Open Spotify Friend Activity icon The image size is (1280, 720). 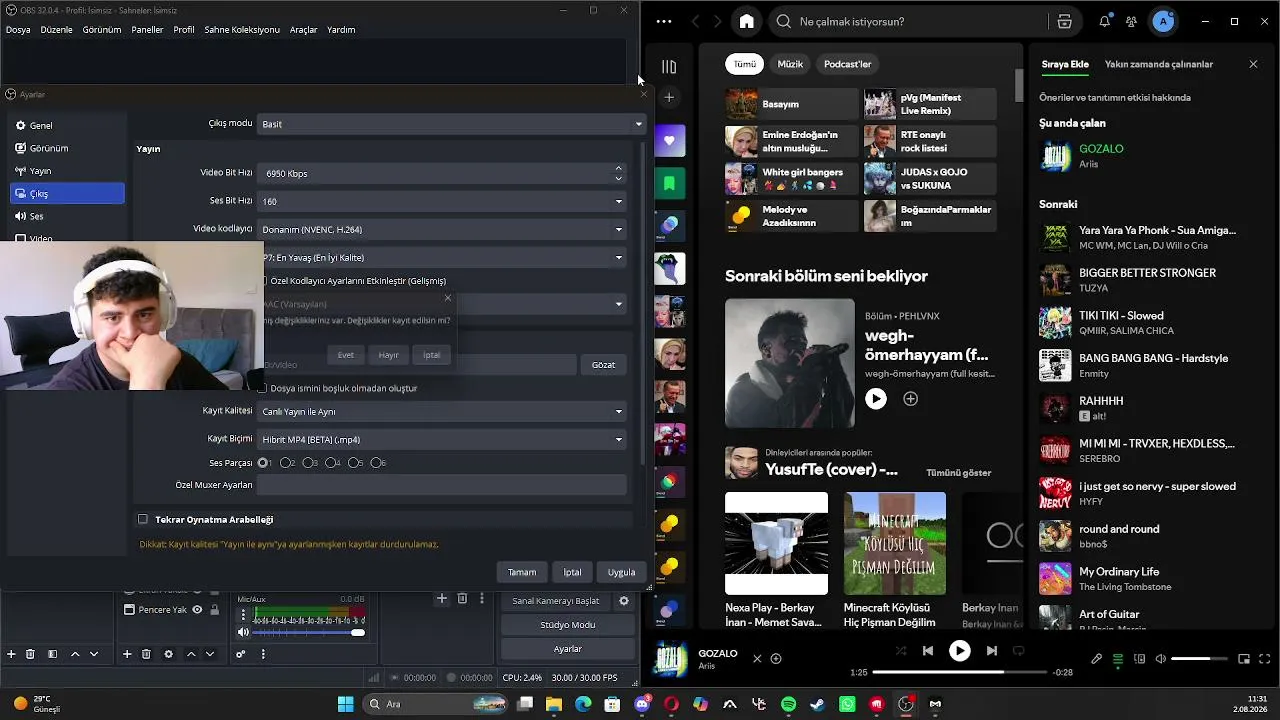[1131, 21]
